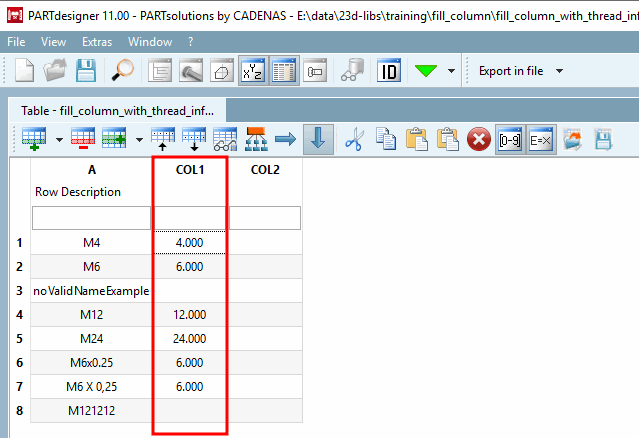
Task: Save with the floppy disk icon in main toolbar
Action: pos(86,70)
